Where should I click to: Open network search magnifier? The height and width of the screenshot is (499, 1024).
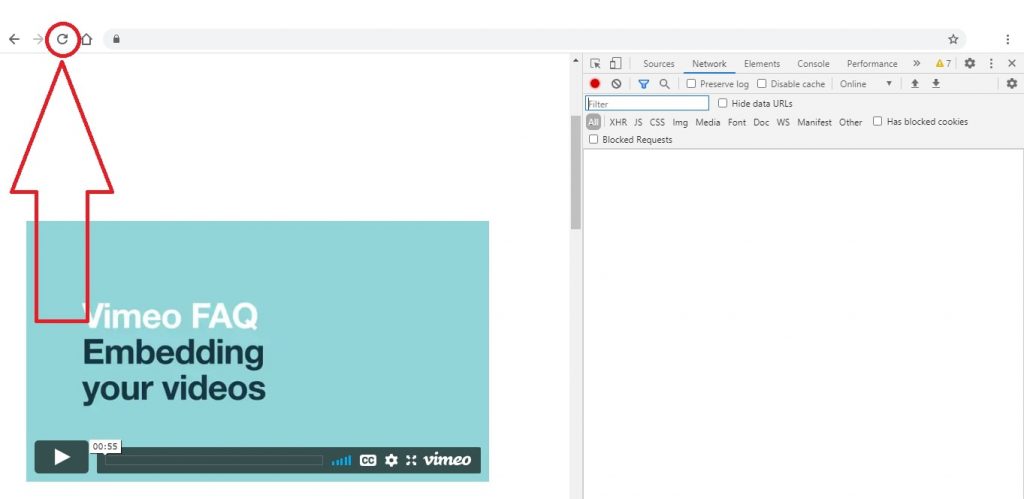(x=664, y=84)
